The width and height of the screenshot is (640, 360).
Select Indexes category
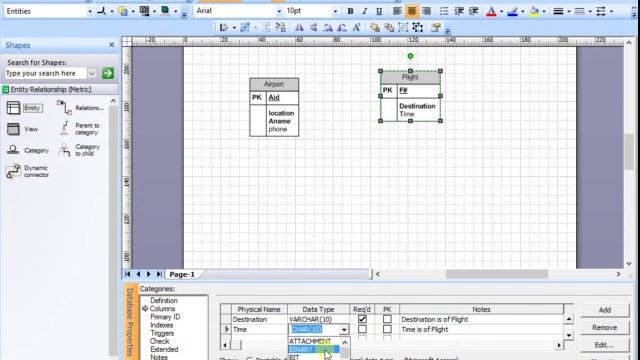pyautogui.click(x=162, y=325)
